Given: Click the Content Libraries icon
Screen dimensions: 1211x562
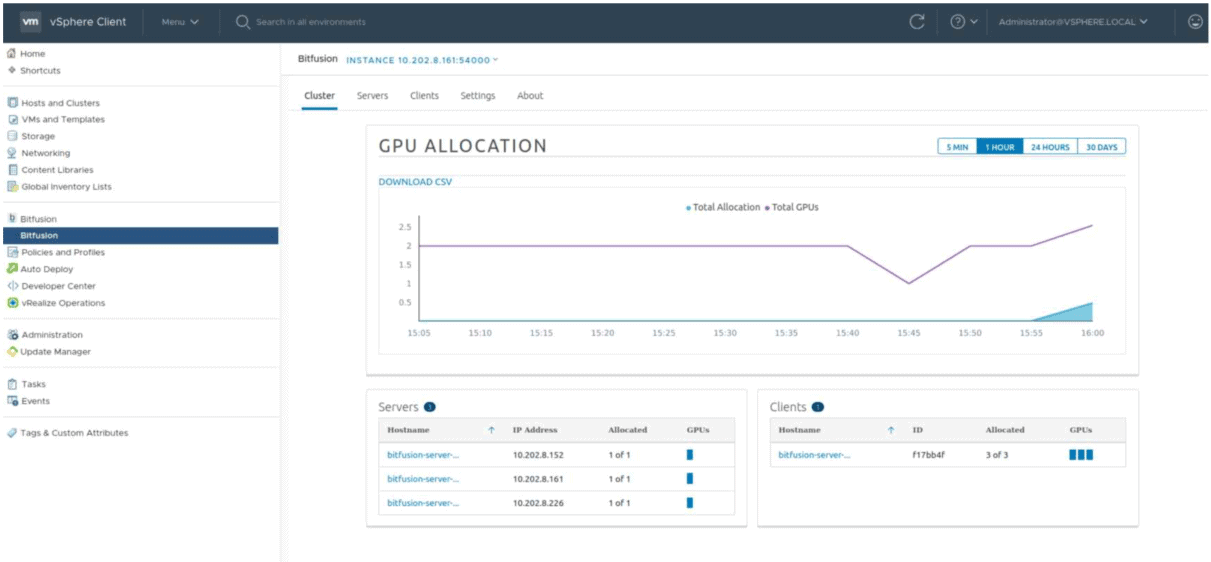Looking at the screenshot, I should tap(13, 170).
